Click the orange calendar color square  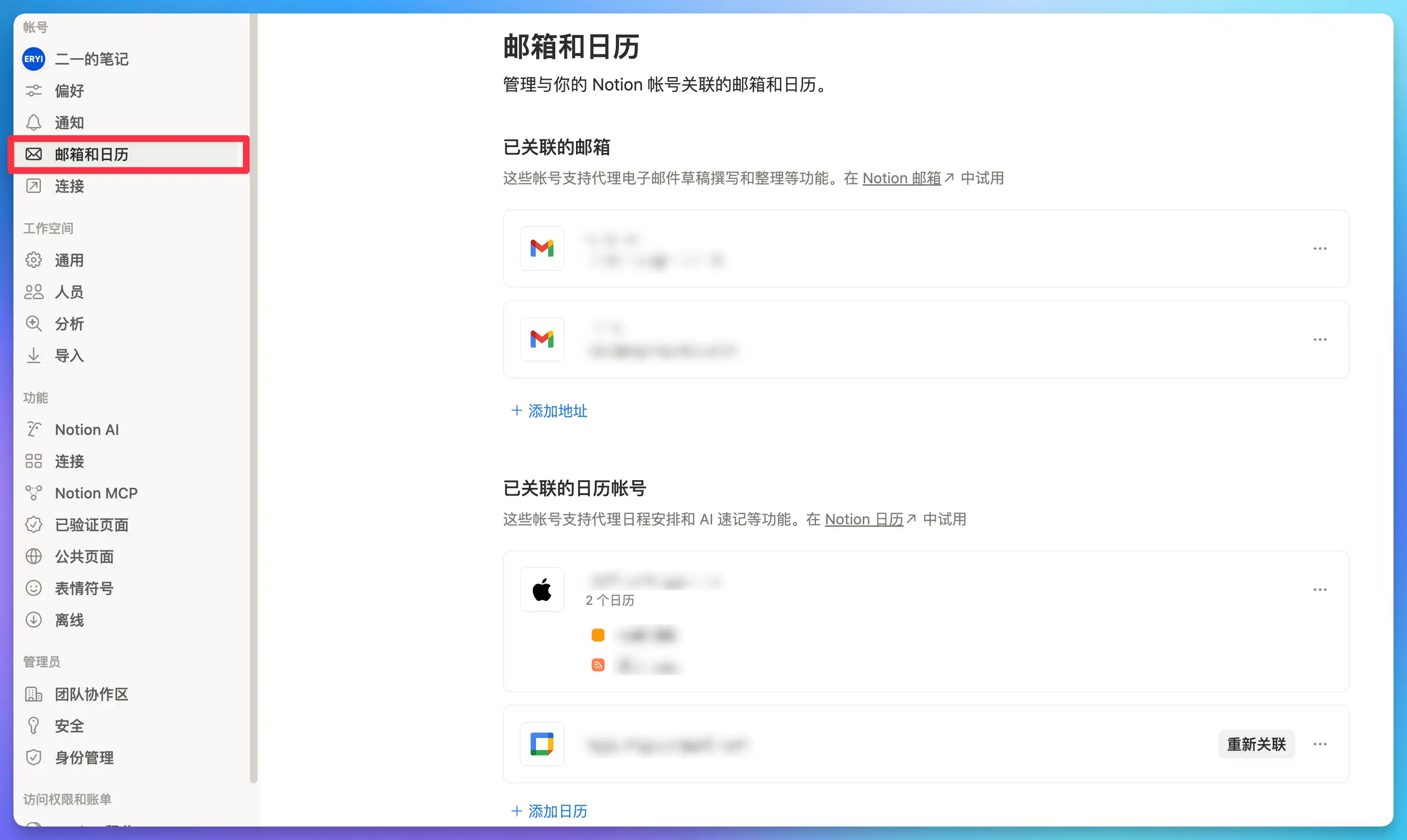click(x=598, y=635)
